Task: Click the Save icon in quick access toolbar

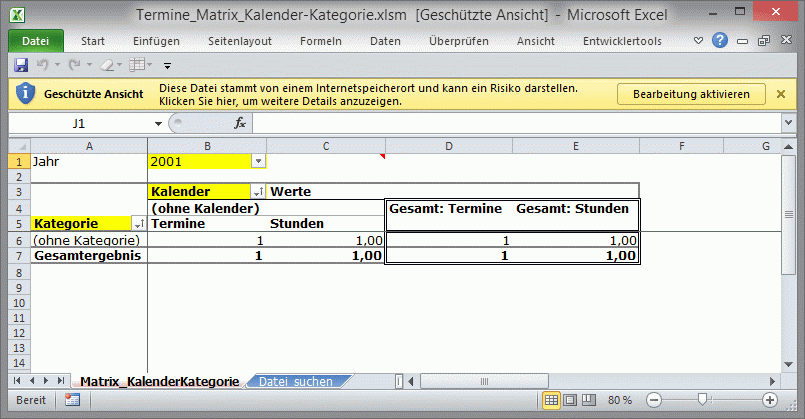Action: coord(20,65)
